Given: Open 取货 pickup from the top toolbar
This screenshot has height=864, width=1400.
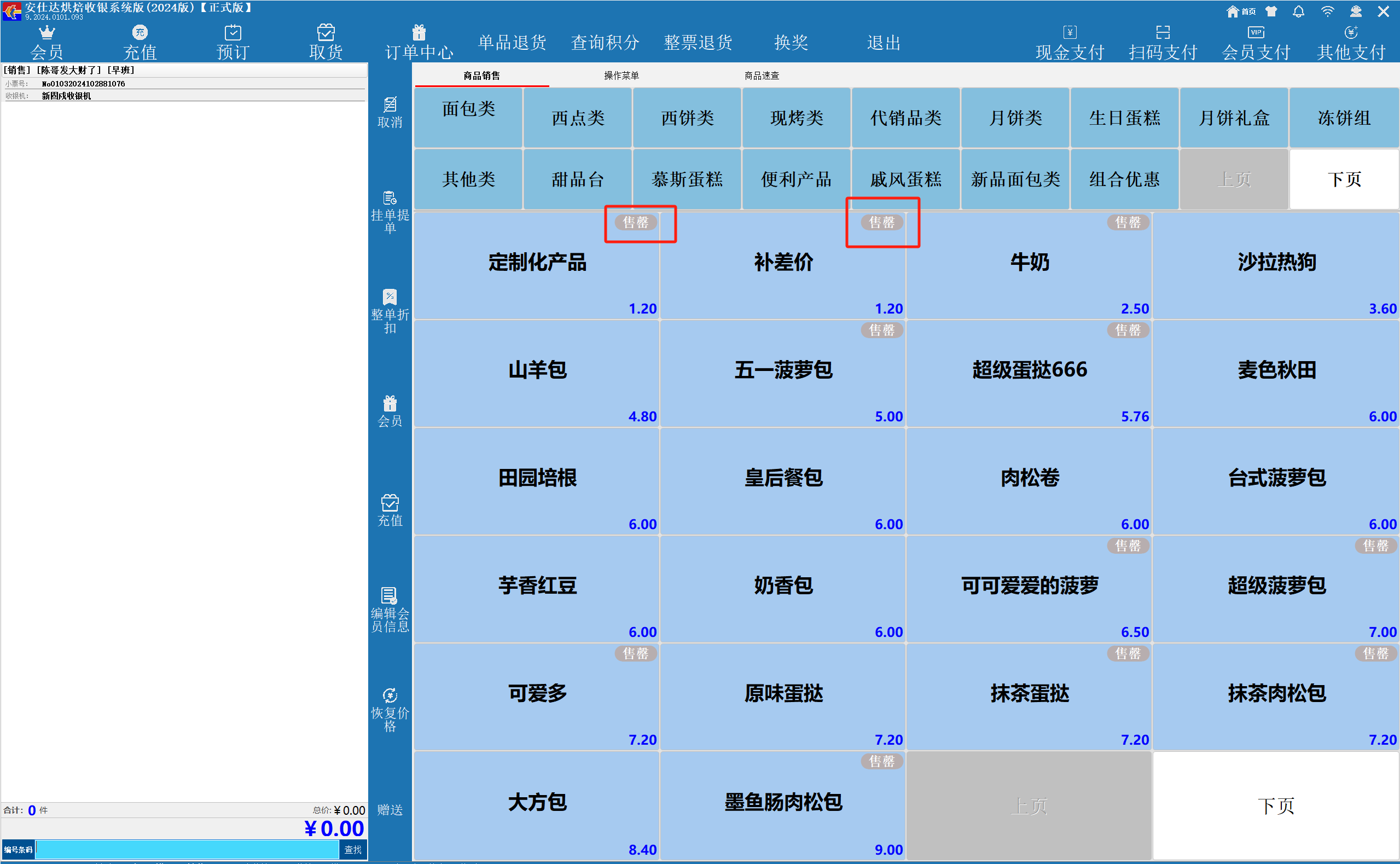Looking at the screenshot, I should (x=326, y=42).
